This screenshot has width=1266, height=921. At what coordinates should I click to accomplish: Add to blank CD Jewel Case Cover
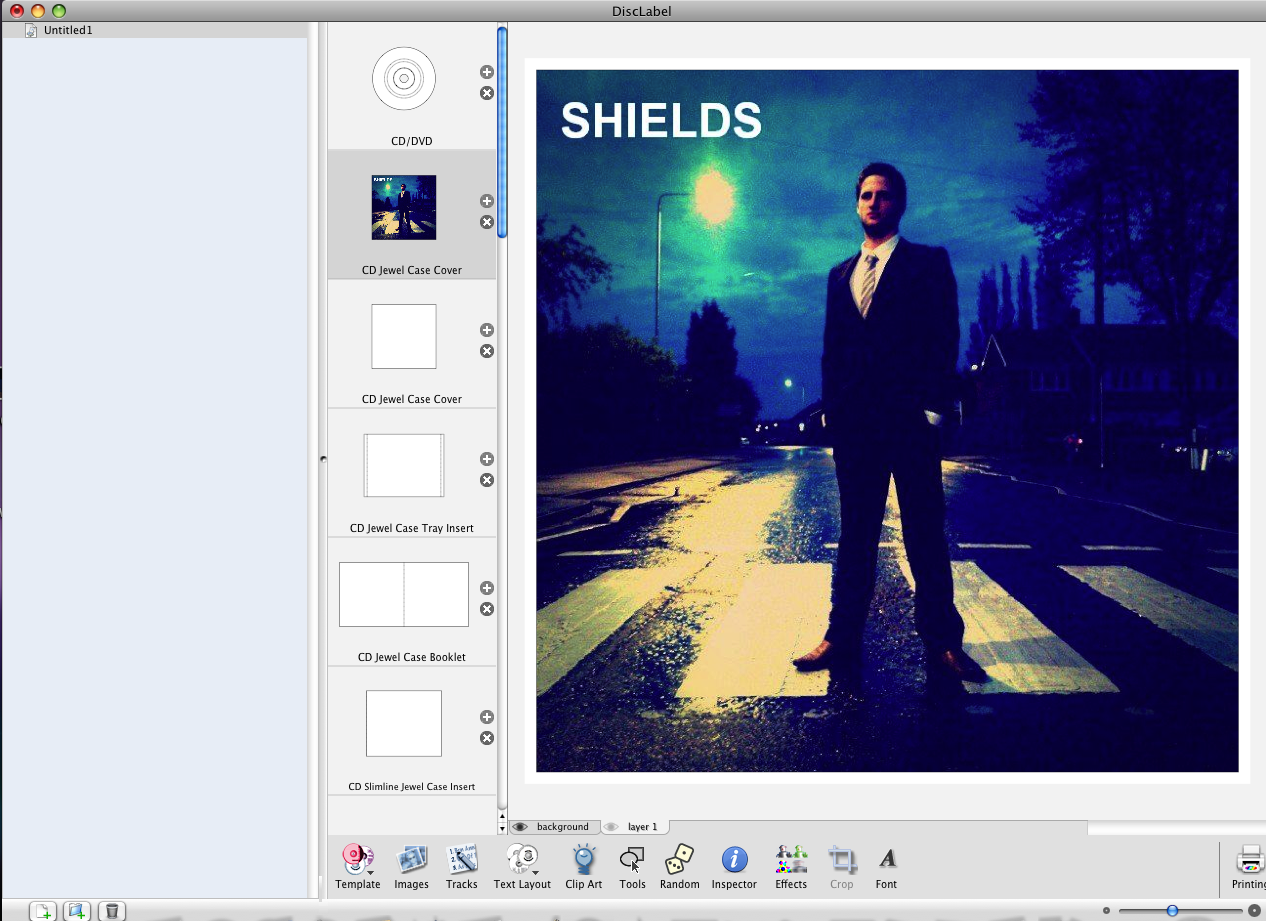click(x=487, y=330)
